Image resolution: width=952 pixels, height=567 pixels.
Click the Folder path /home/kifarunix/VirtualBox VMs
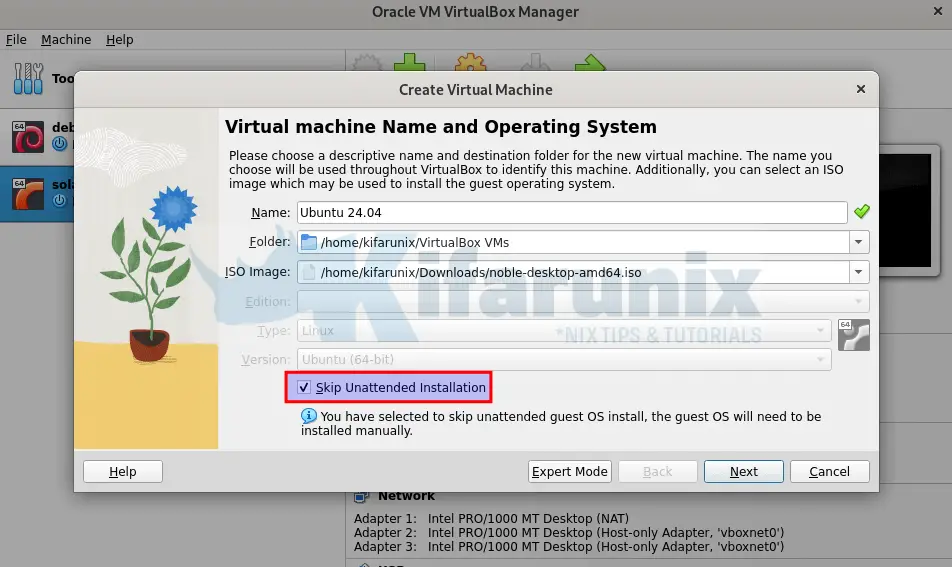point(415,242)
